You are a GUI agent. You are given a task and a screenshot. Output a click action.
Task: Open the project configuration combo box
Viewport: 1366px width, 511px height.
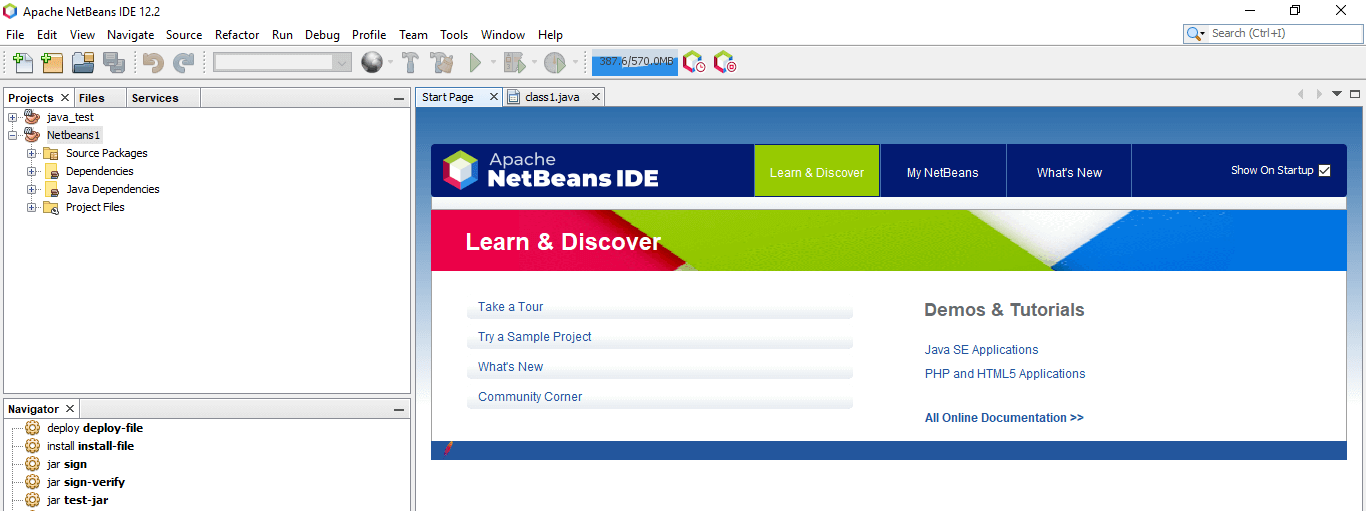pyautogui.click(x=282, y=63)
